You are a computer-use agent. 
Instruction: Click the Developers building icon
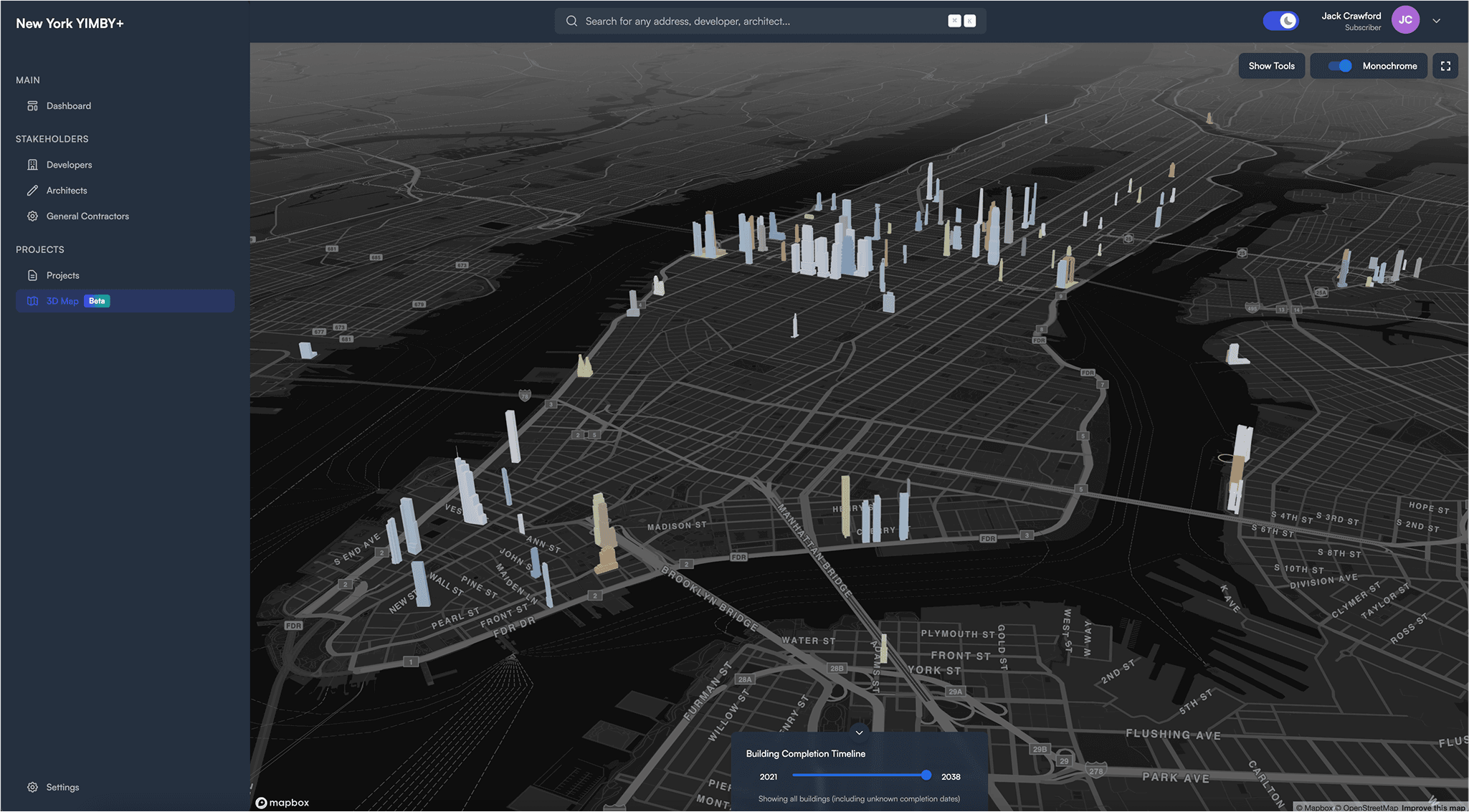(x=32, y=165)
